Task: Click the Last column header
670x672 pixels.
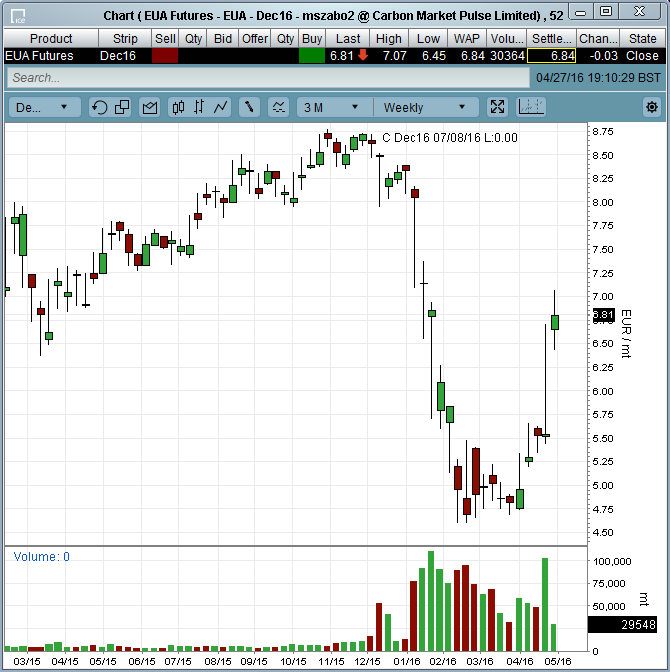Action: coord(348,39)
